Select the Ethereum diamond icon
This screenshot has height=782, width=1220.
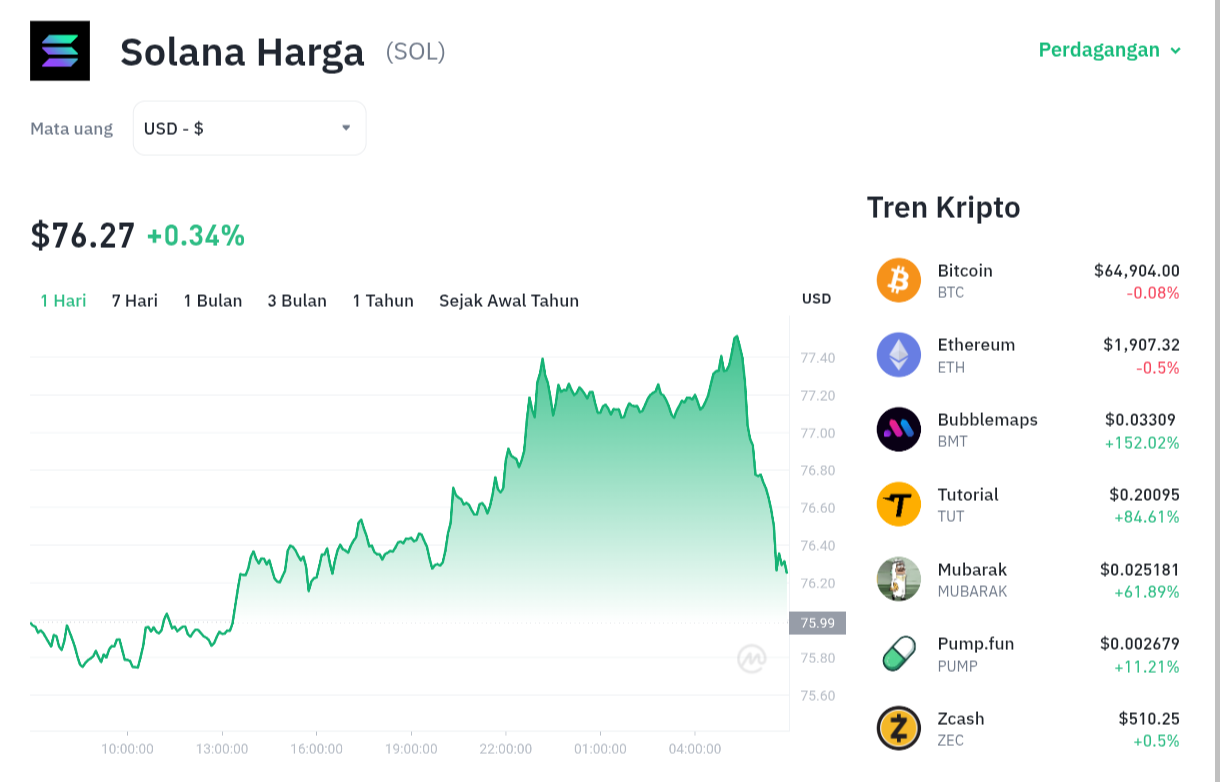click(898, 354)
